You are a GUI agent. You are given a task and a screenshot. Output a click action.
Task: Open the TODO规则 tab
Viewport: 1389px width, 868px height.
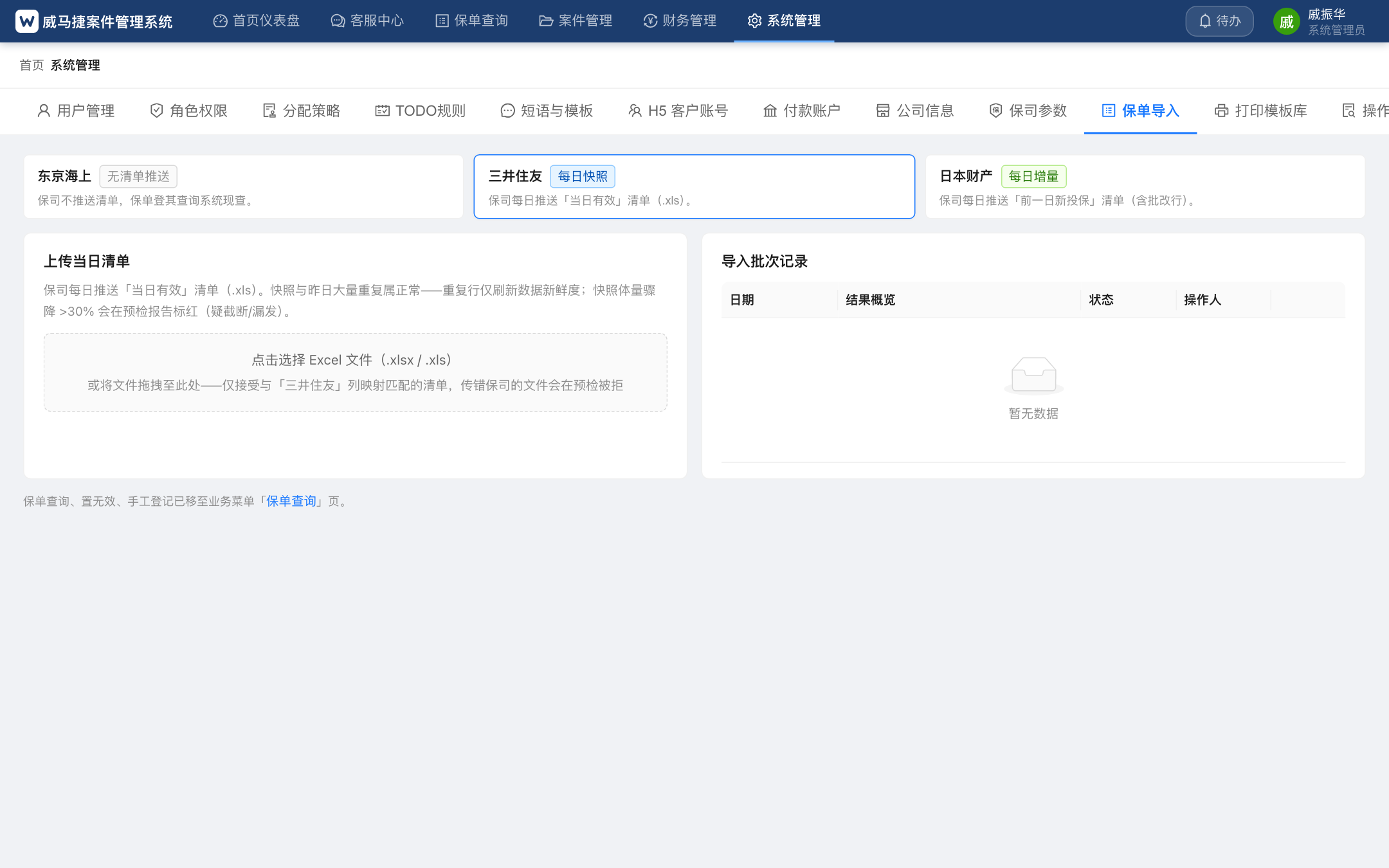421,111
